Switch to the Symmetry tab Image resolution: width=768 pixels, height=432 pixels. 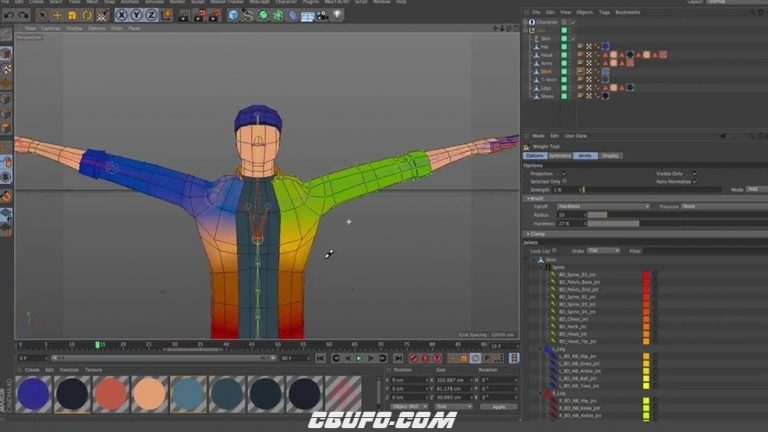tap(559, 156)
